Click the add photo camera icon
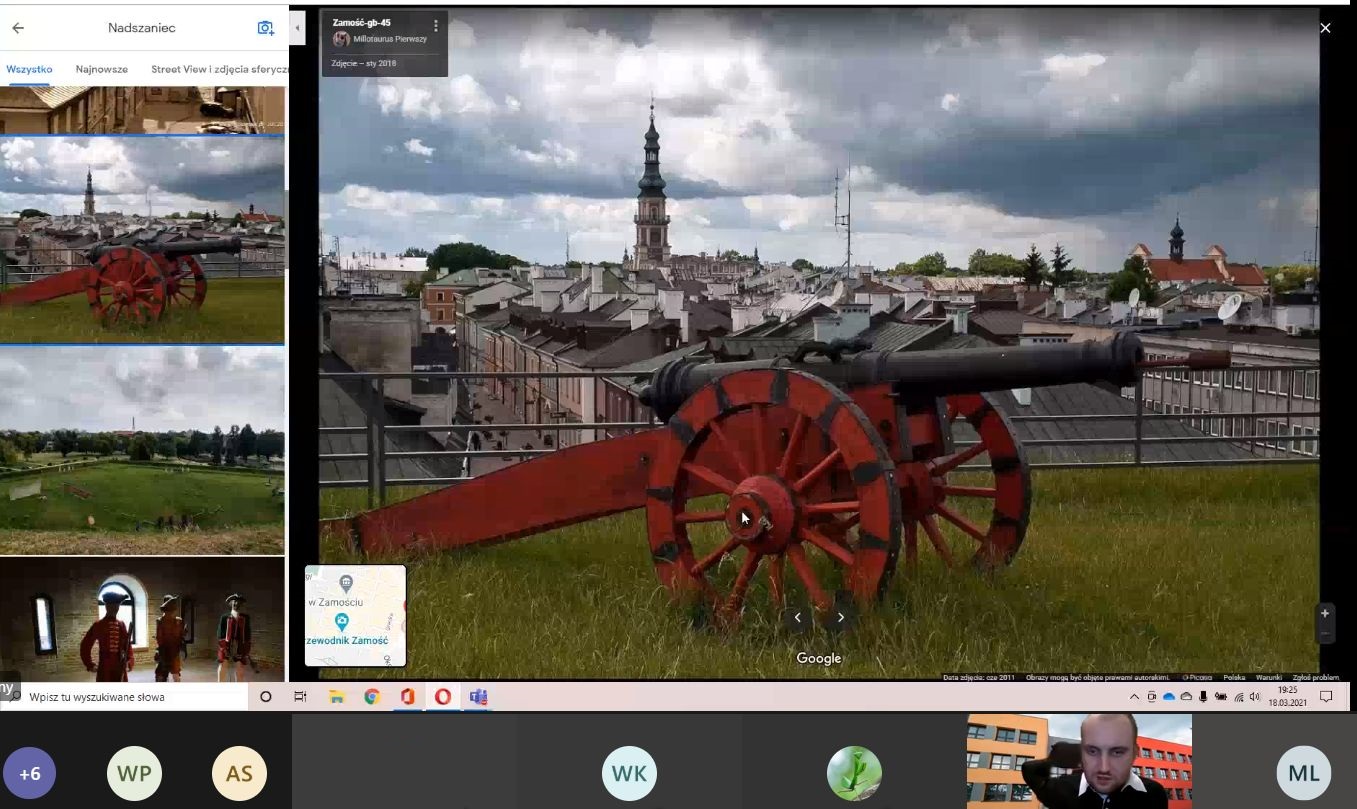Screen dimensions: 1357x809 point(265,28)
